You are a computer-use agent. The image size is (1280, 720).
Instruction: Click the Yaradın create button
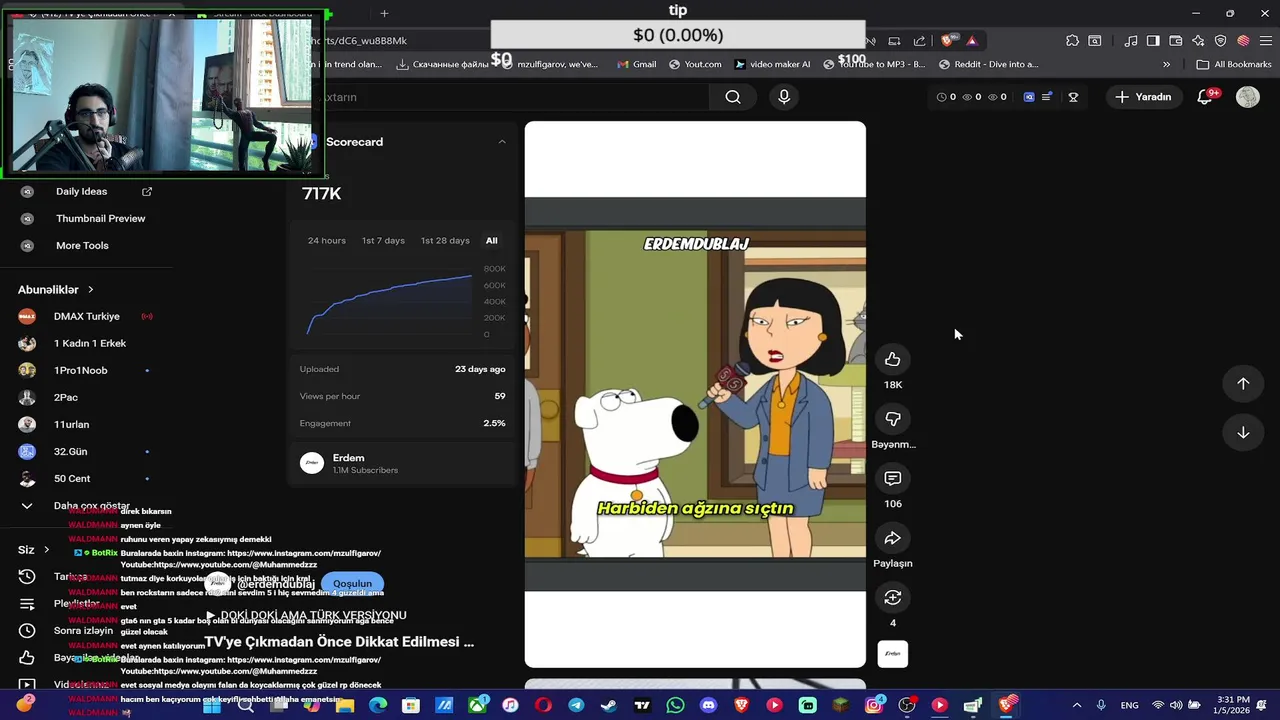[x=1143, y=97]
